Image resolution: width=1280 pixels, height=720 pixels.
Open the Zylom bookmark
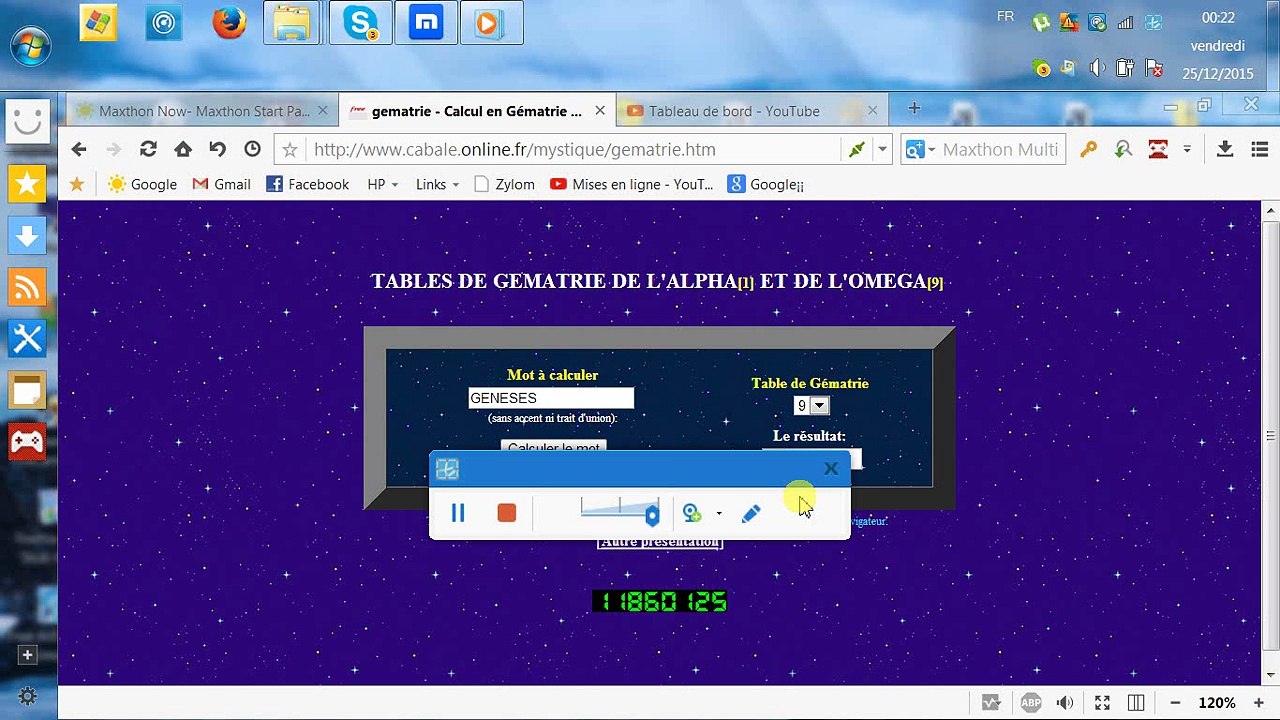504,184
